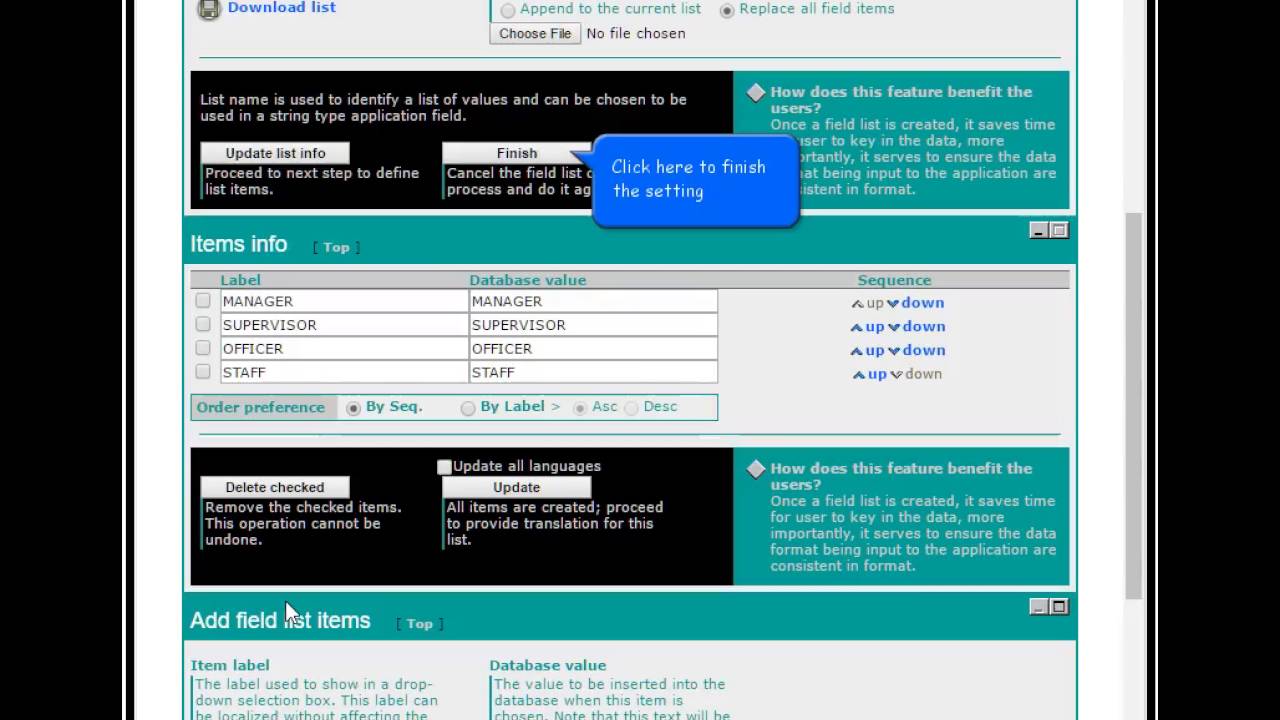
Task: Edit the MANAGER label field
Action: click(x=344, y=301)
